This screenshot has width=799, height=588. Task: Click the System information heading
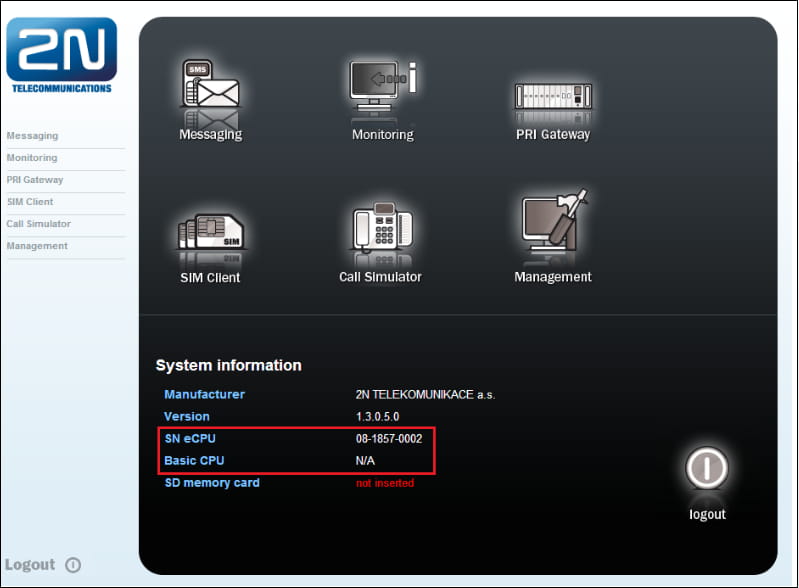coord(229,365)
